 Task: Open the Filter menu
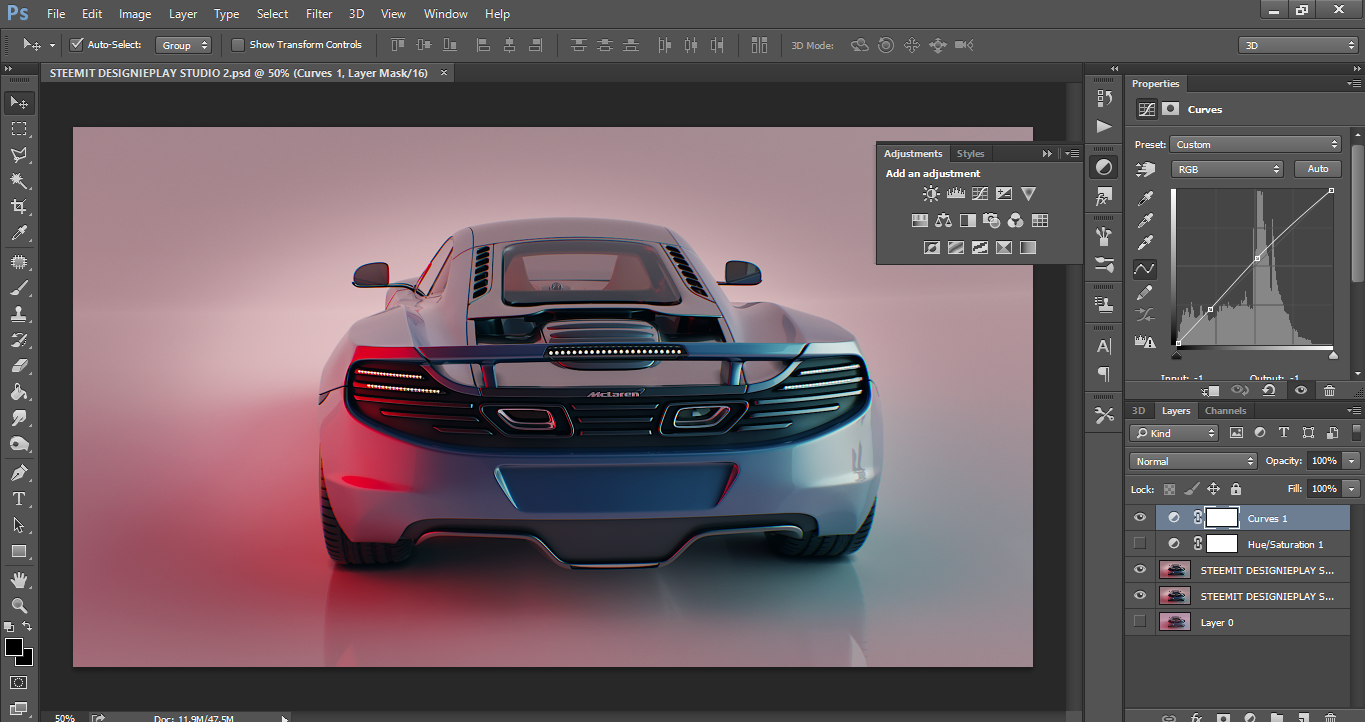[x=319, y=14]
